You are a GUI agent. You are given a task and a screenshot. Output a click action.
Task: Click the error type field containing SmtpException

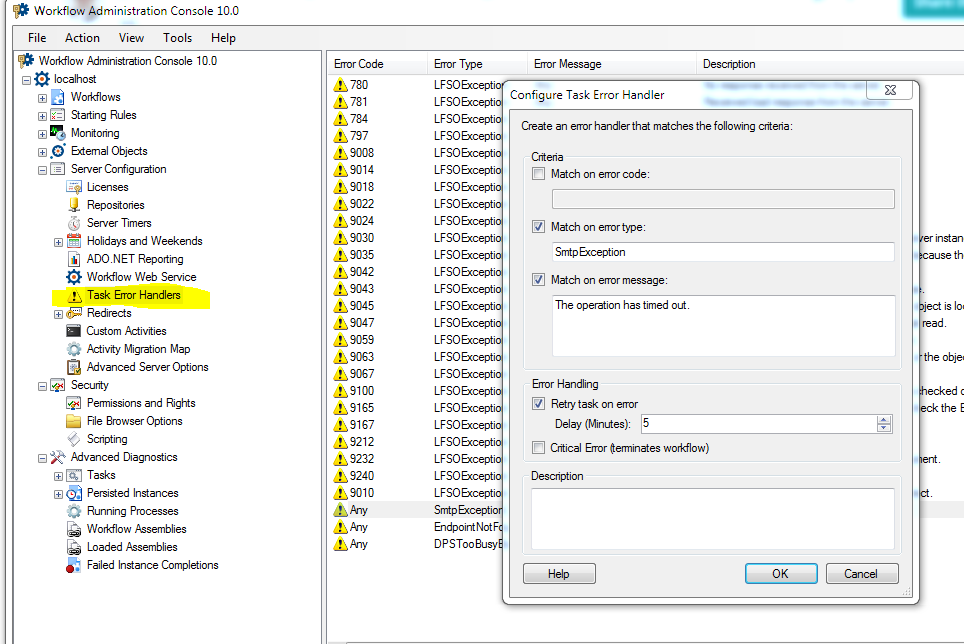tap(723, 252)
